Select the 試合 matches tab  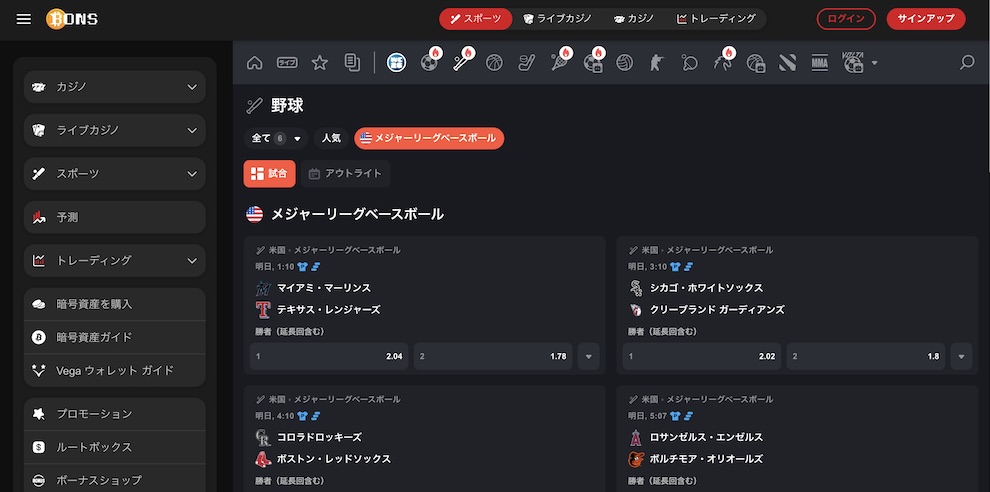coord(270,174)
